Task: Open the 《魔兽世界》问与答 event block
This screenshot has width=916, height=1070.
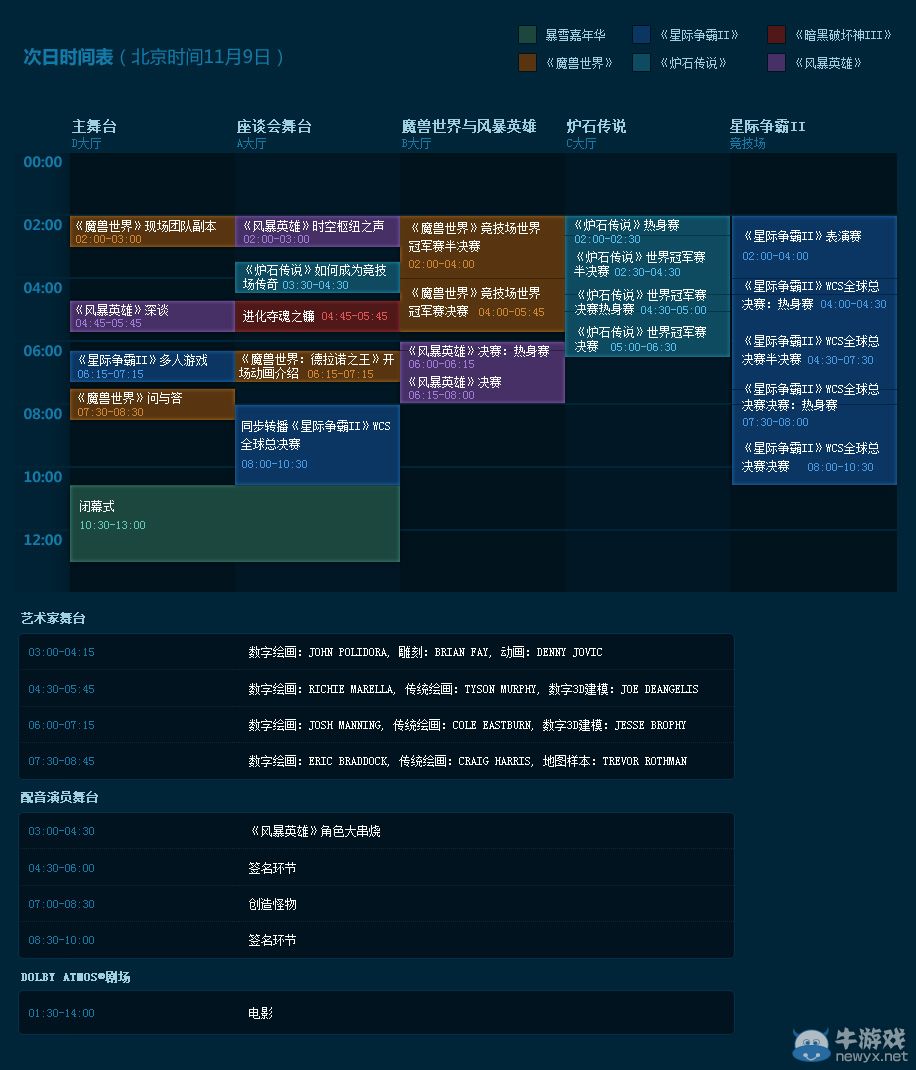Action: [152, 404]
